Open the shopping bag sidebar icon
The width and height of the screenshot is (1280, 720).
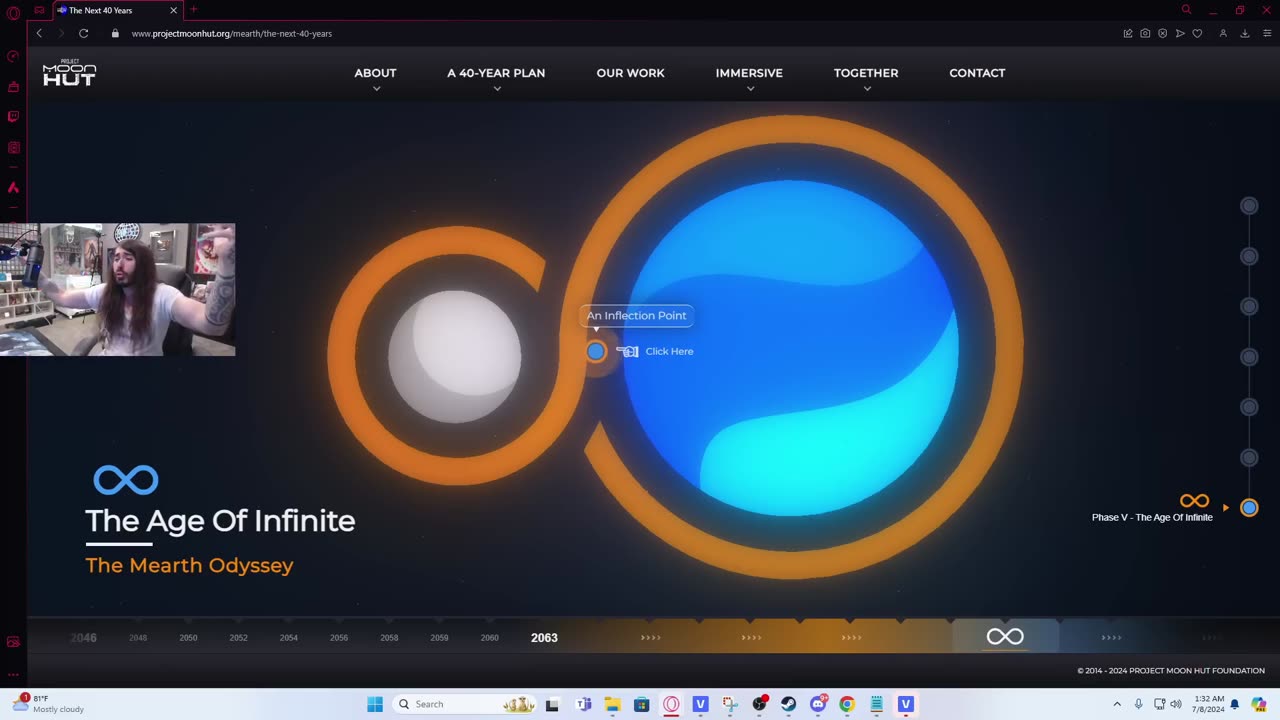coord(13,87)
